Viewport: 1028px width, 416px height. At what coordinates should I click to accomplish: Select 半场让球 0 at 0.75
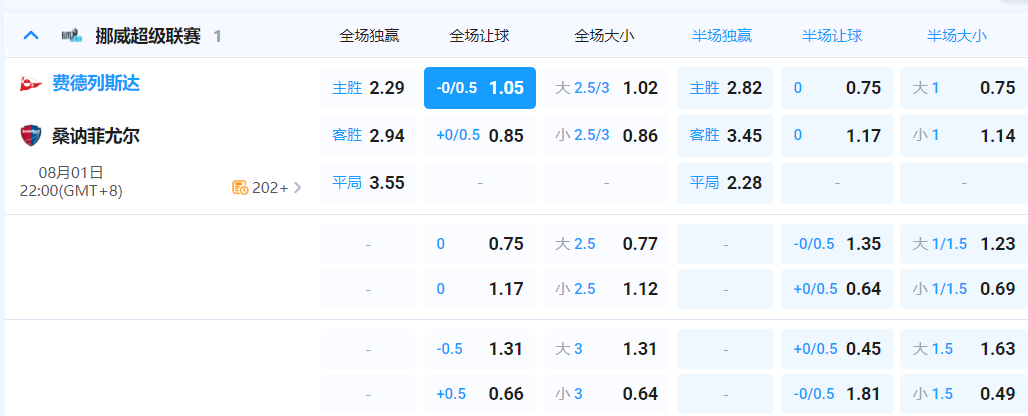click(837, 88)
